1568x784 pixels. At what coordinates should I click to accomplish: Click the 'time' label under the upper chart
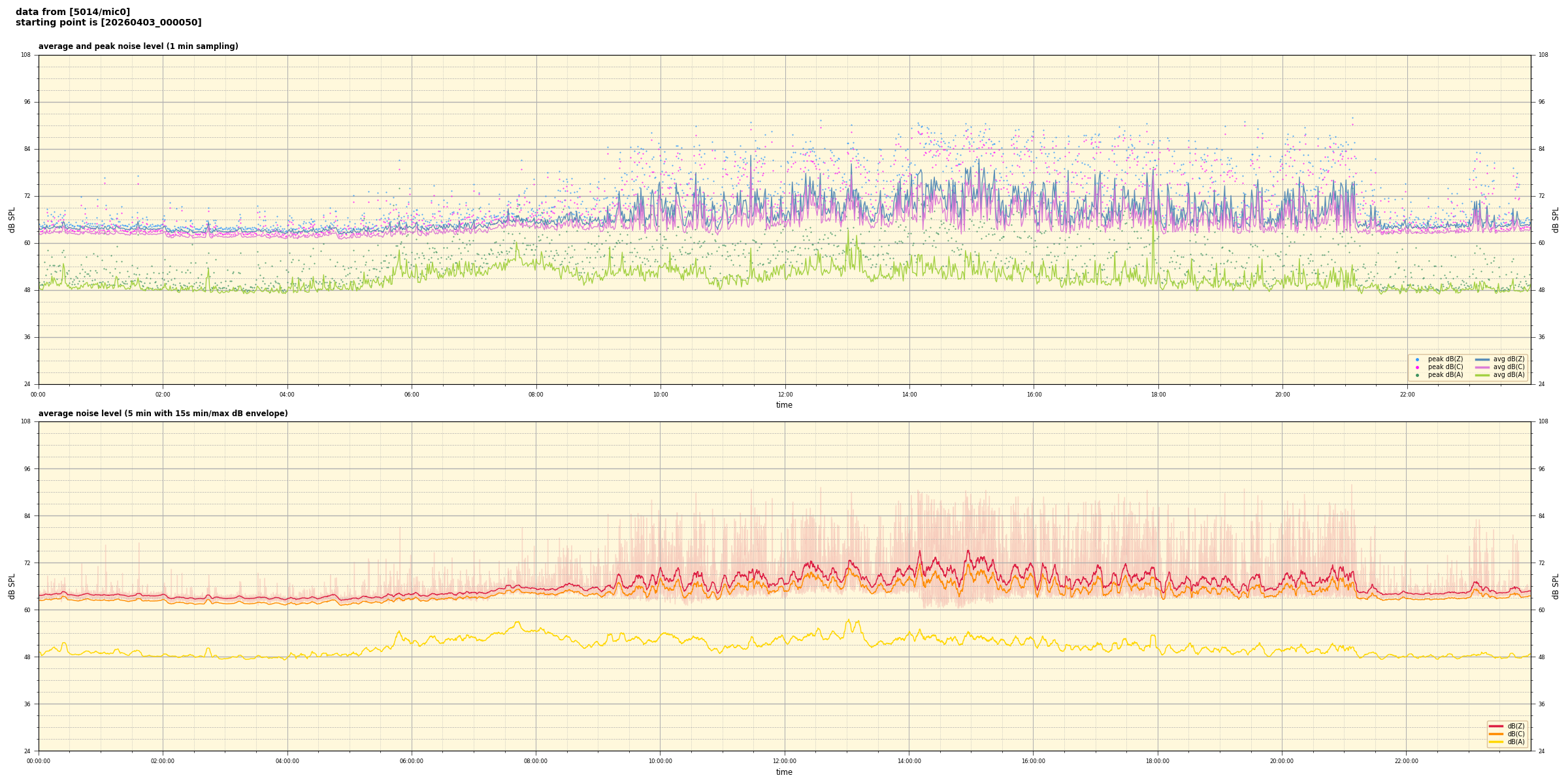[784, 405]
